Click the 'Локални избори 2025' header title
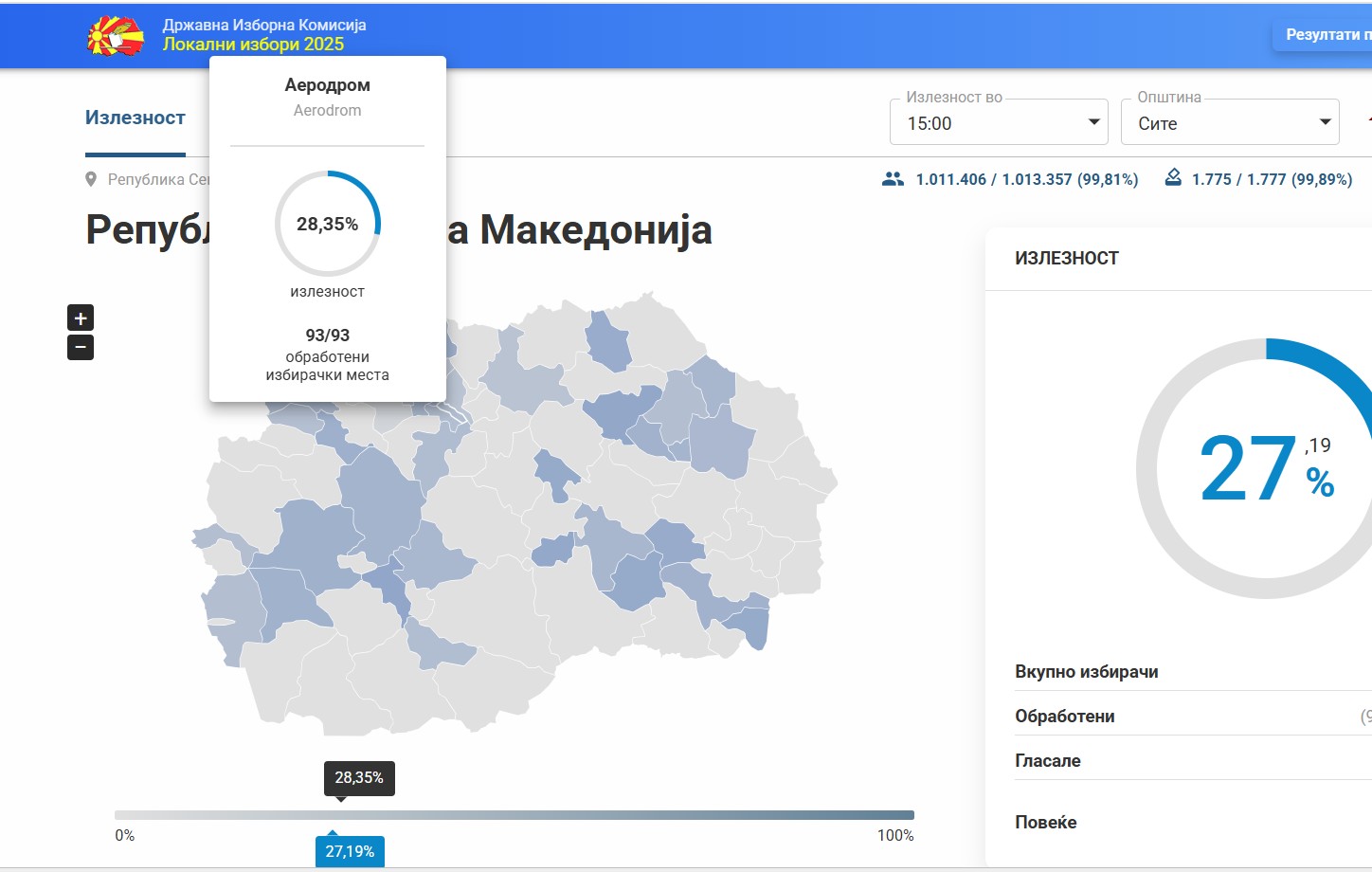1372x872 pixels. click(x=253, y=45)
